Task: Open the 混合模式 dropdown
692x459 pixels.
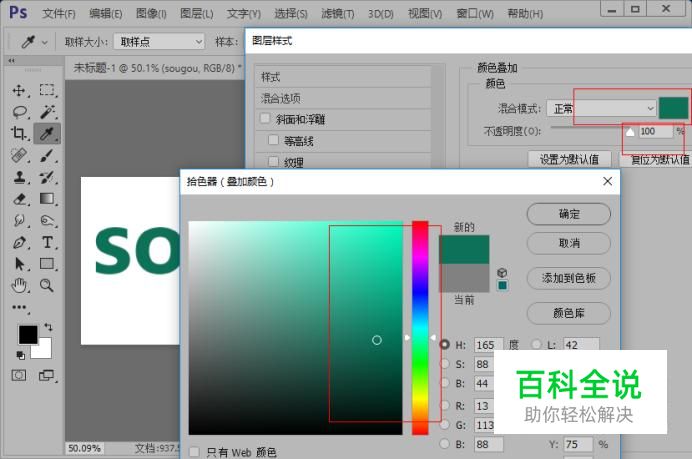Action: click(602, 108)
